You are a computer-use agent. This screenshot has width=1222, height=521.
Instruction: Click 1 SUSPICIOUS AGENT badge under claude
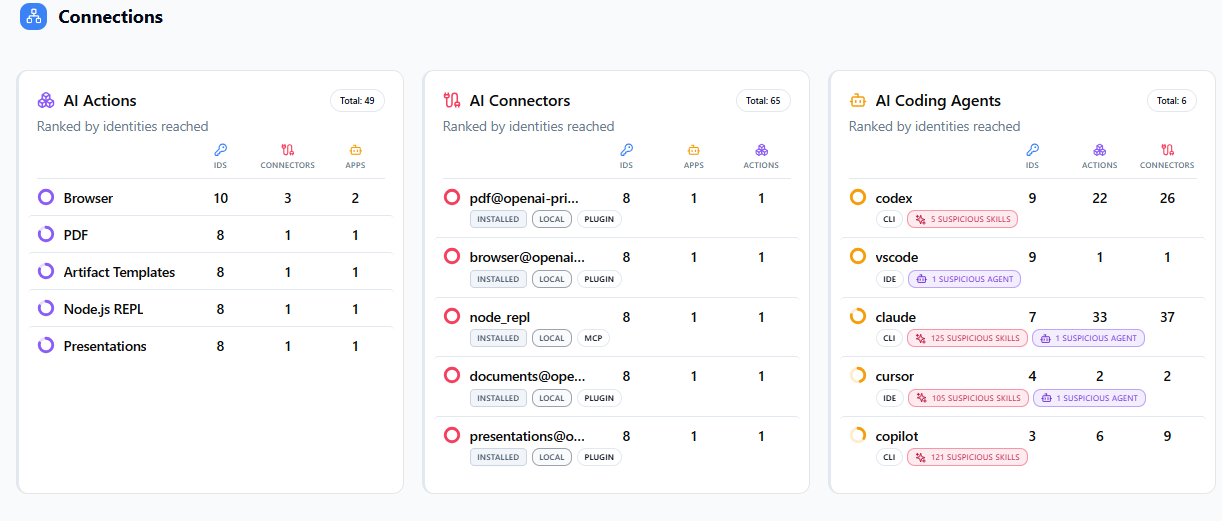click(1089, 338)
